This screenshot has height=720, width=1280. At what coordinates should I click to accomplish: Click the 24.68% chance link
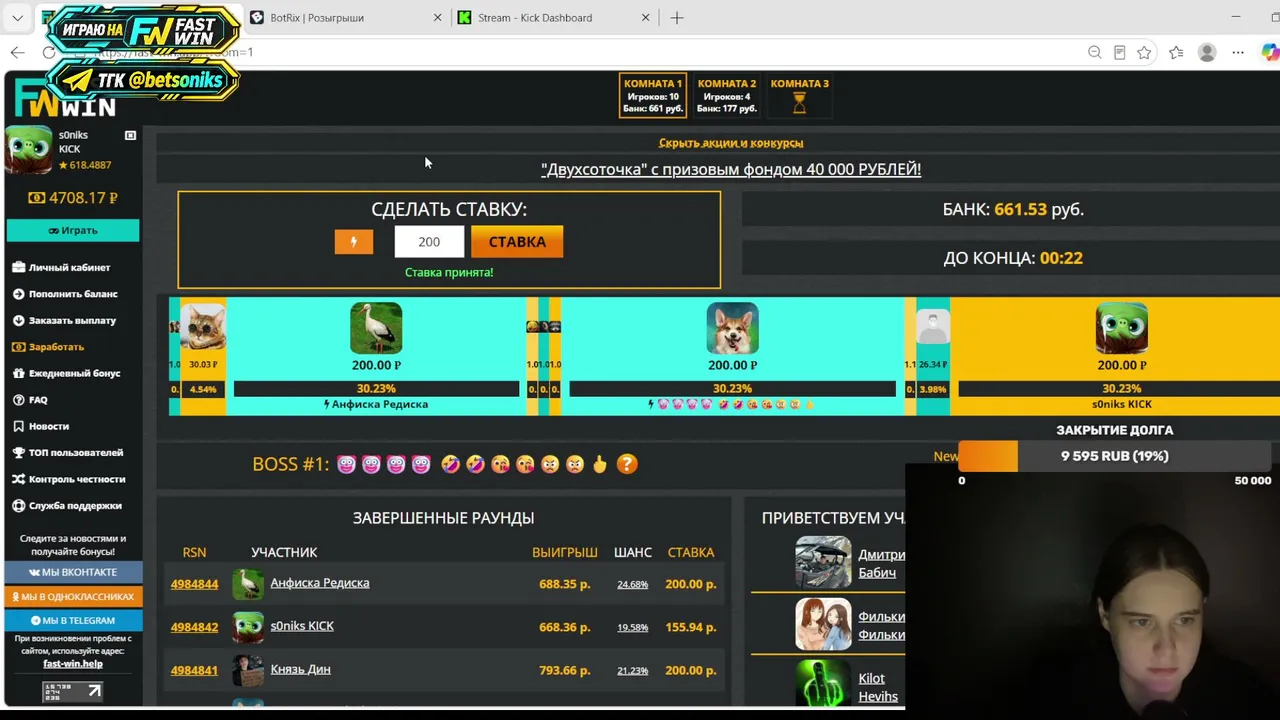pos(632,584)
